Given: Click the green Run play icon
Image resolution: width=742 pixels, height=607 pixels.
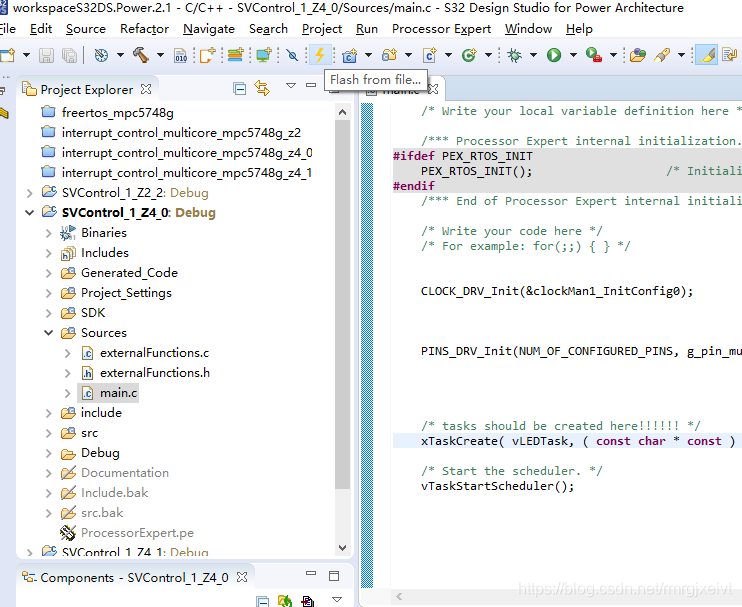Looking at the screenshot, I should [x=554, y=55].
